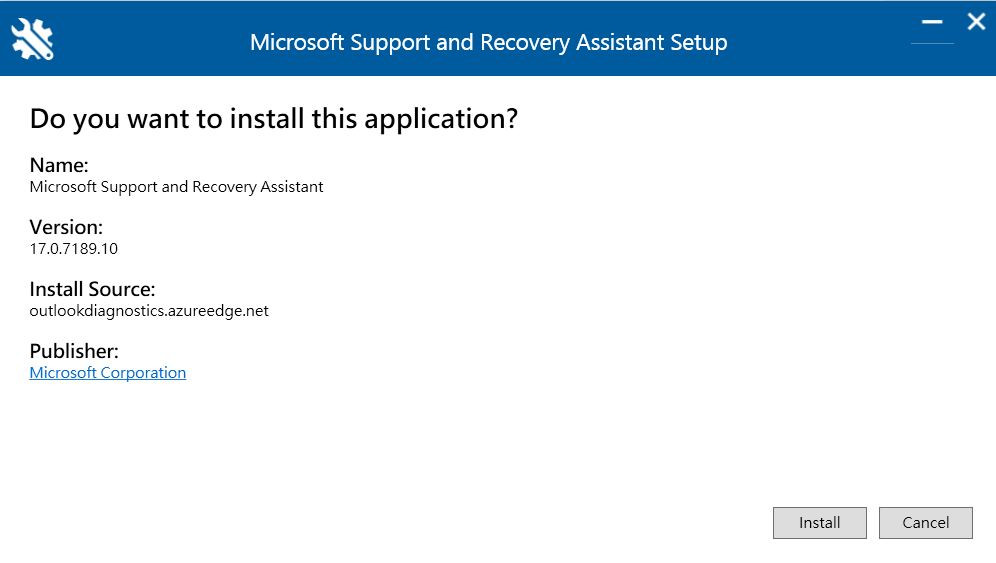Click the title bar text ending in 'Setup'

coord(488,43)
